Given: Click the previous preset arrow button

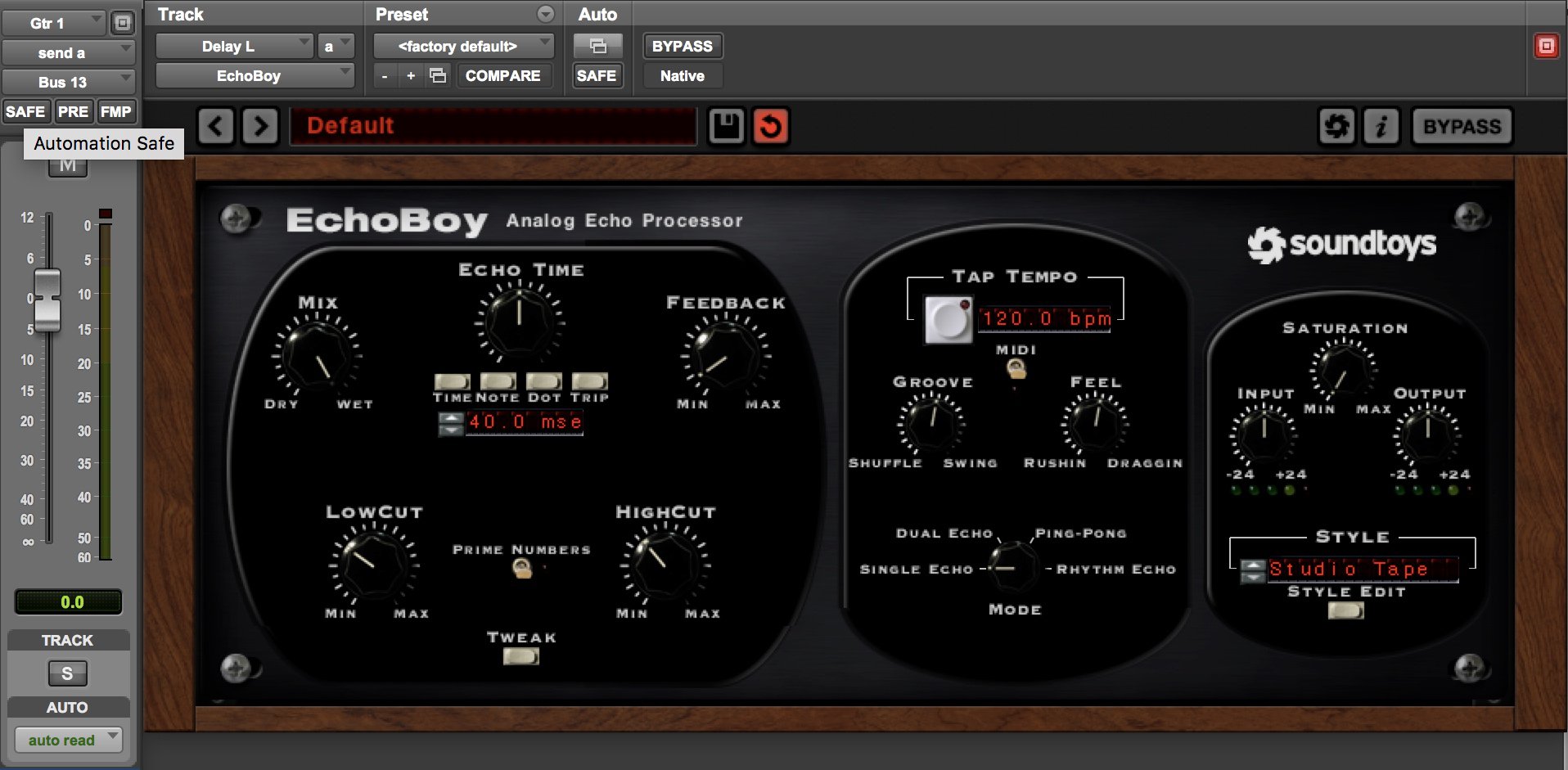Looking at the screenshot, I should tap(216, 127).
